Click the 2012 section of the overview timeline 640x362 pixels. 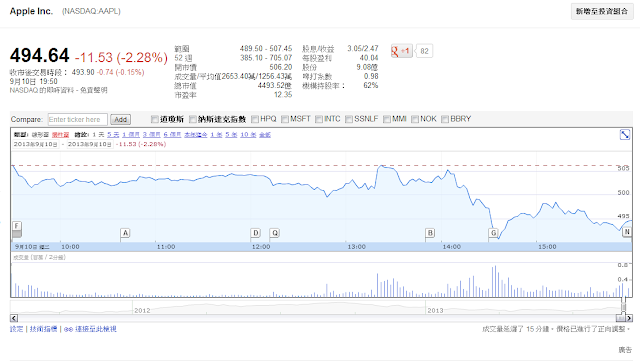point(142,311)
